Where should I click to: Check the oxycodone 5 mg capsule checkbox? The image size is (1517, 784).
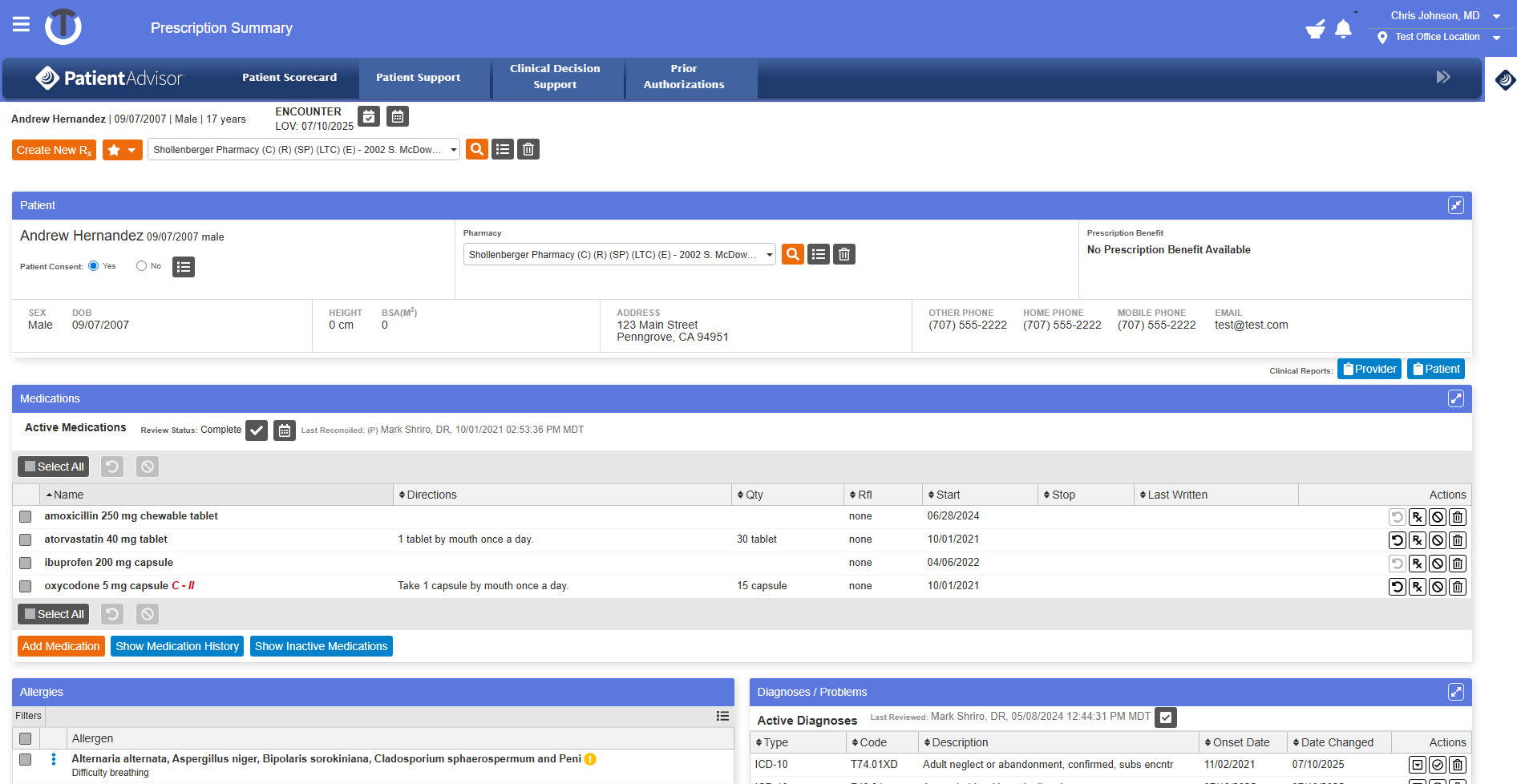pyautogui.click(x=26, y=586)
